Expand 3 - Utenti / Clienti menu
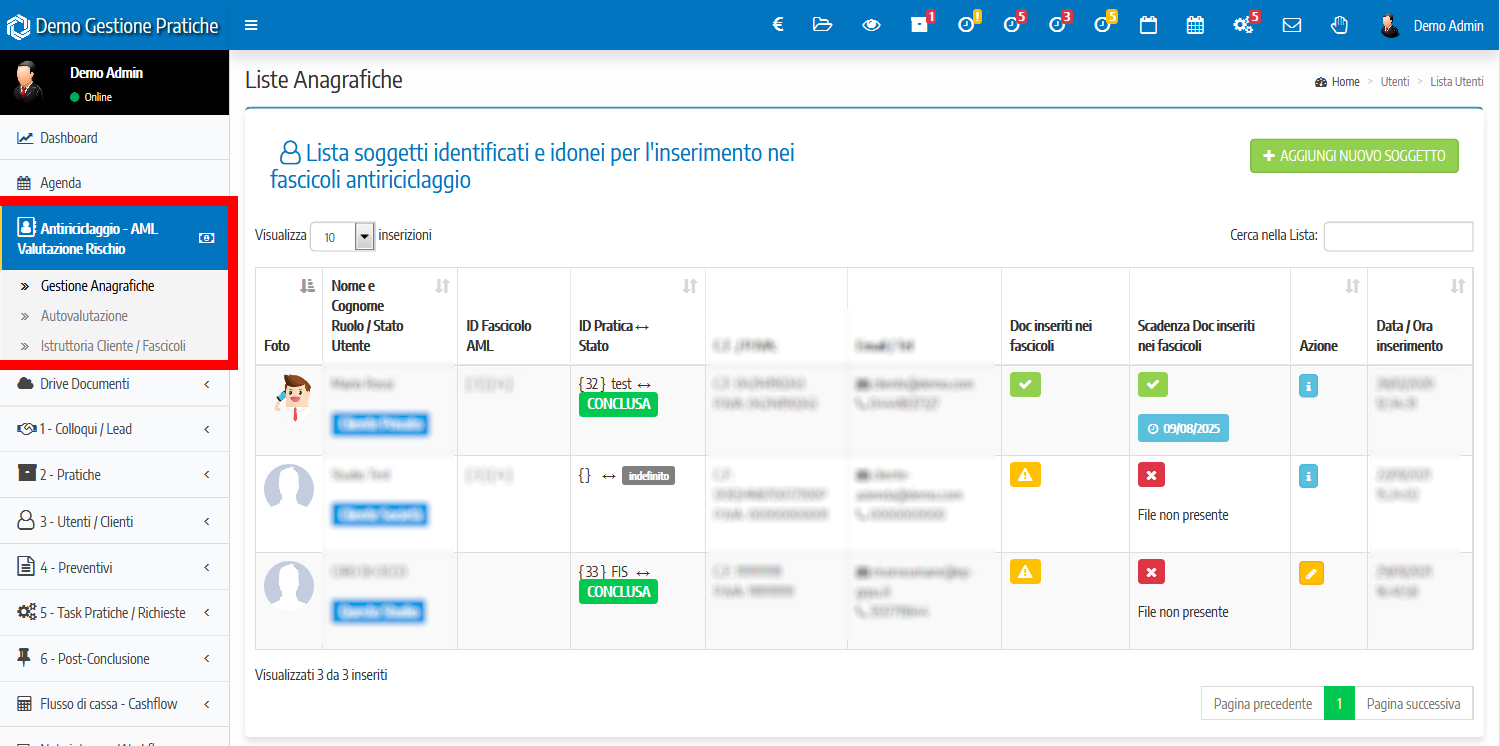 (x=114, y=521)
